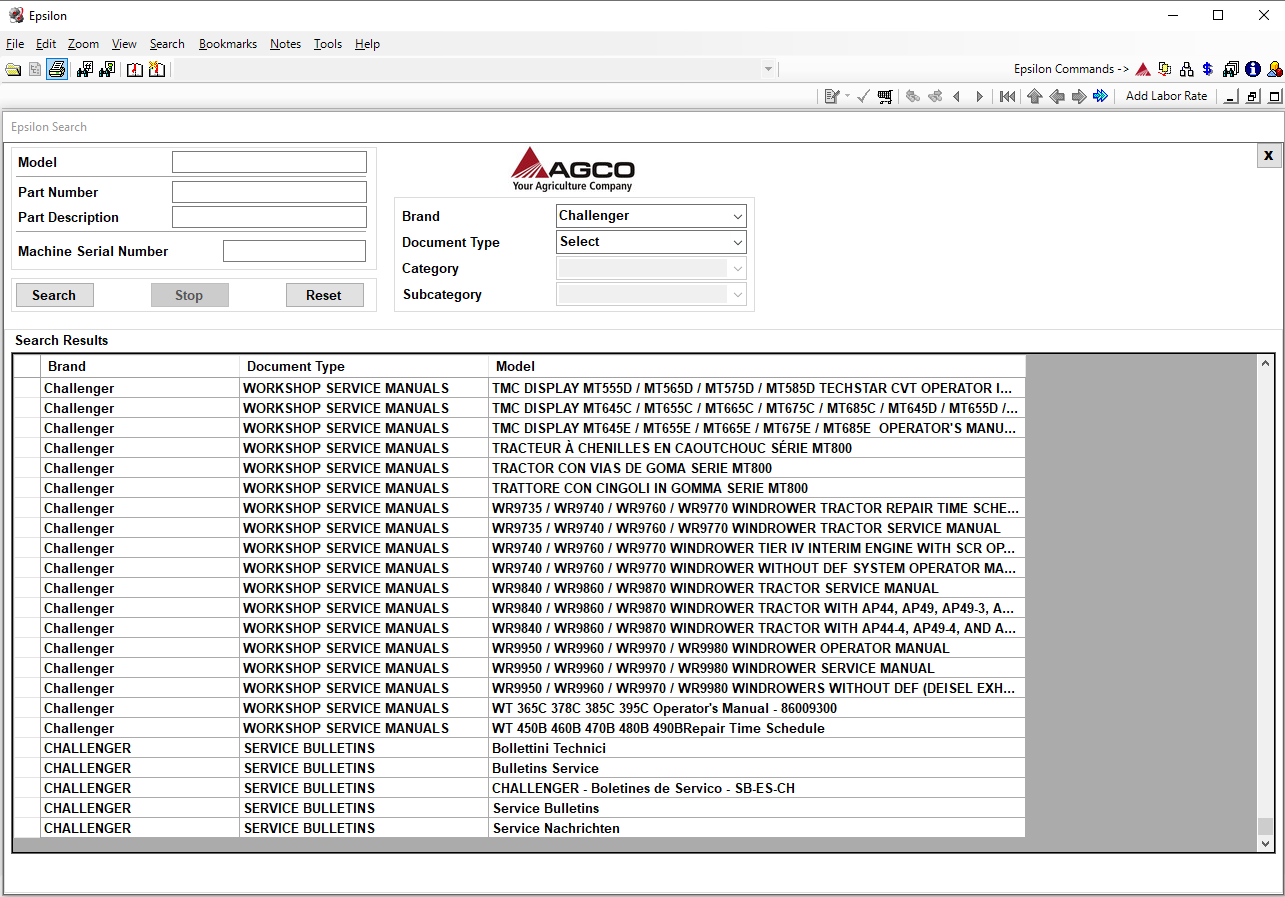Select WT 365C Operator's Manual 86009300 row
The height and width of the screenshot is (897, 1285).
pyautogui.click(x=520, y=708)
